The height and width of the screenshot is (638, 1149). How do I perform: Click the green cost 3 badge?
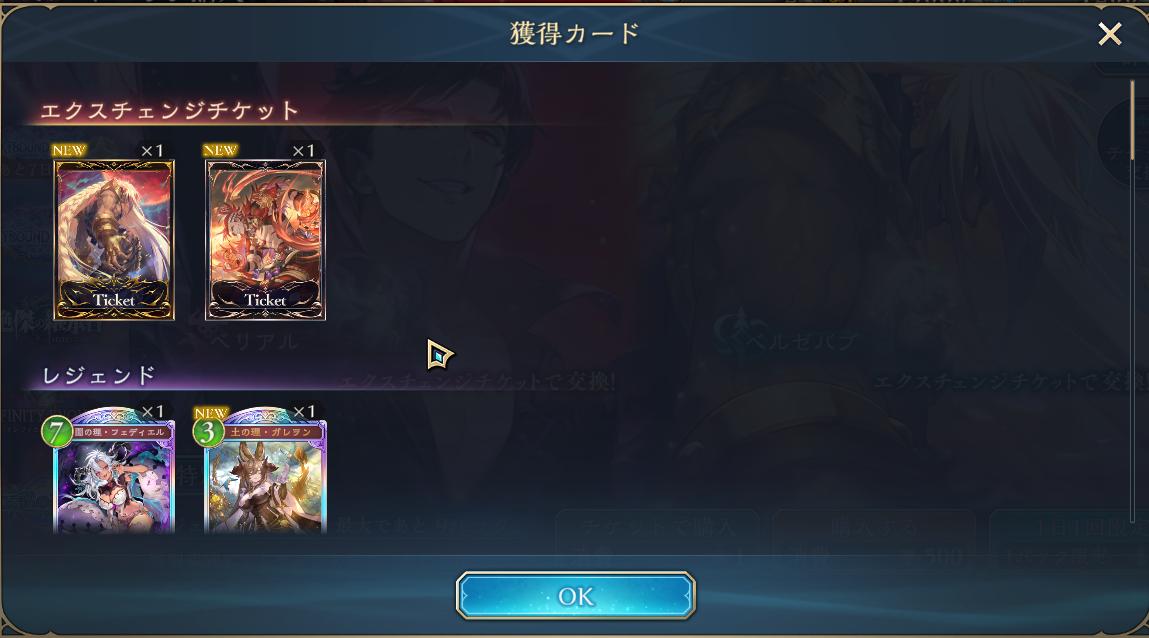pyautogui.click(x=208, y=431)
